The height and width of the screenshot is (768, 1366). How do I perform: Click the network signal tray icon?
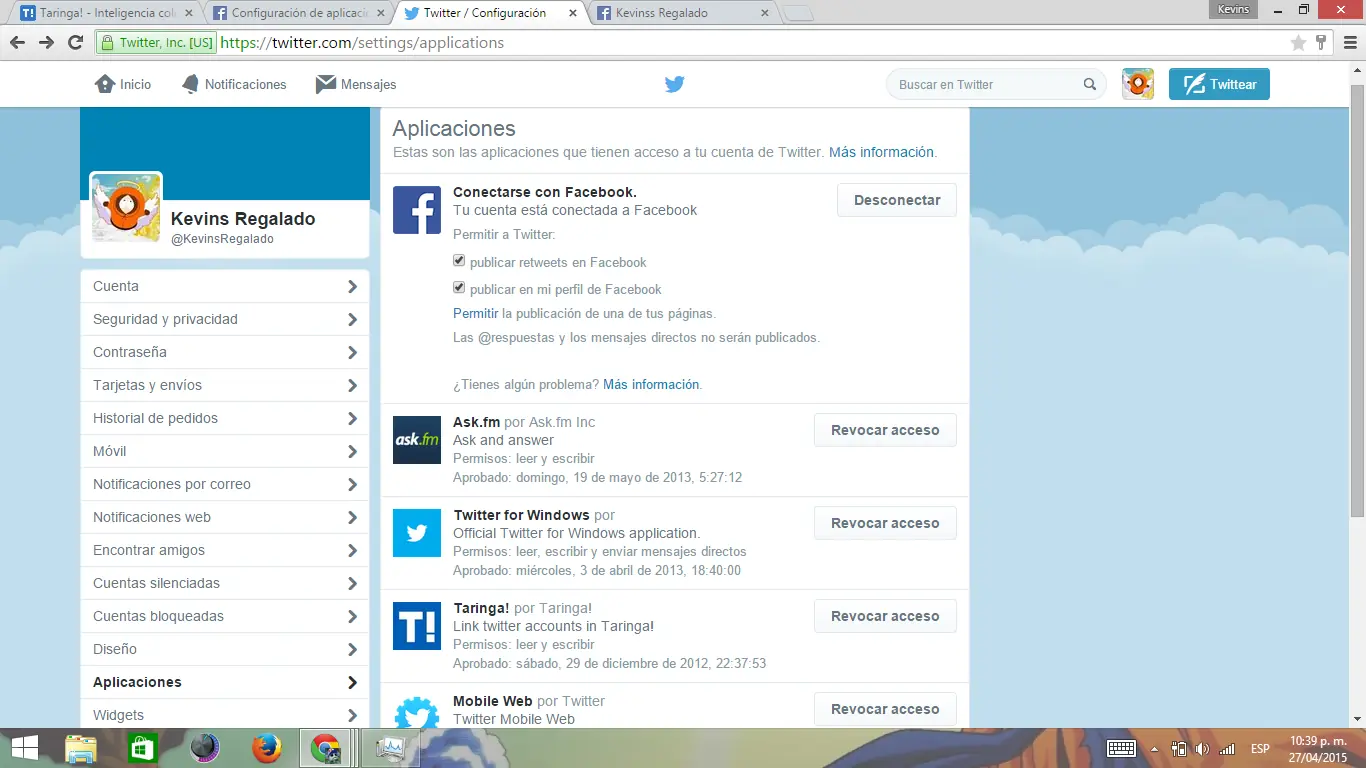1227,749
